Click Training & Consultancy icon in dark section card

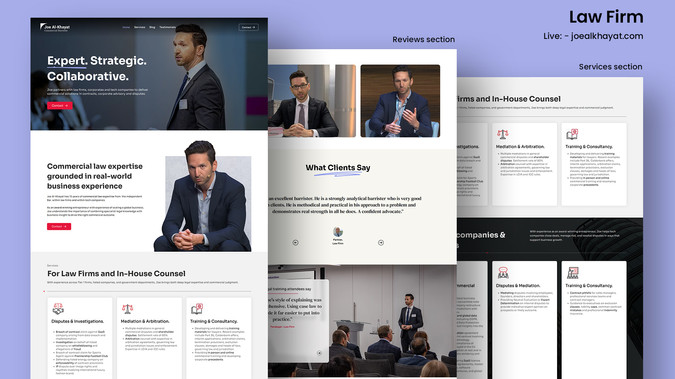[573, 273]
